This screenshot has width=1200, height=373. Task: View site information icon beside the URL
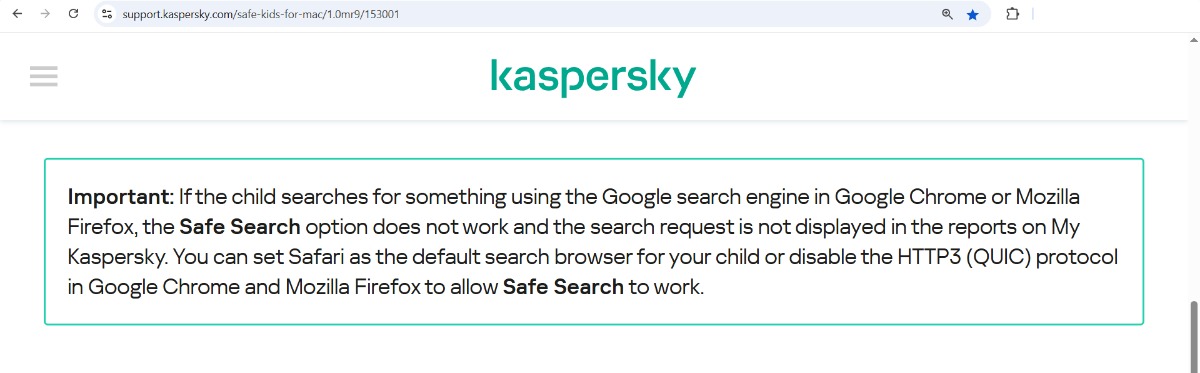pyautogui.click(x=108, y=15)
